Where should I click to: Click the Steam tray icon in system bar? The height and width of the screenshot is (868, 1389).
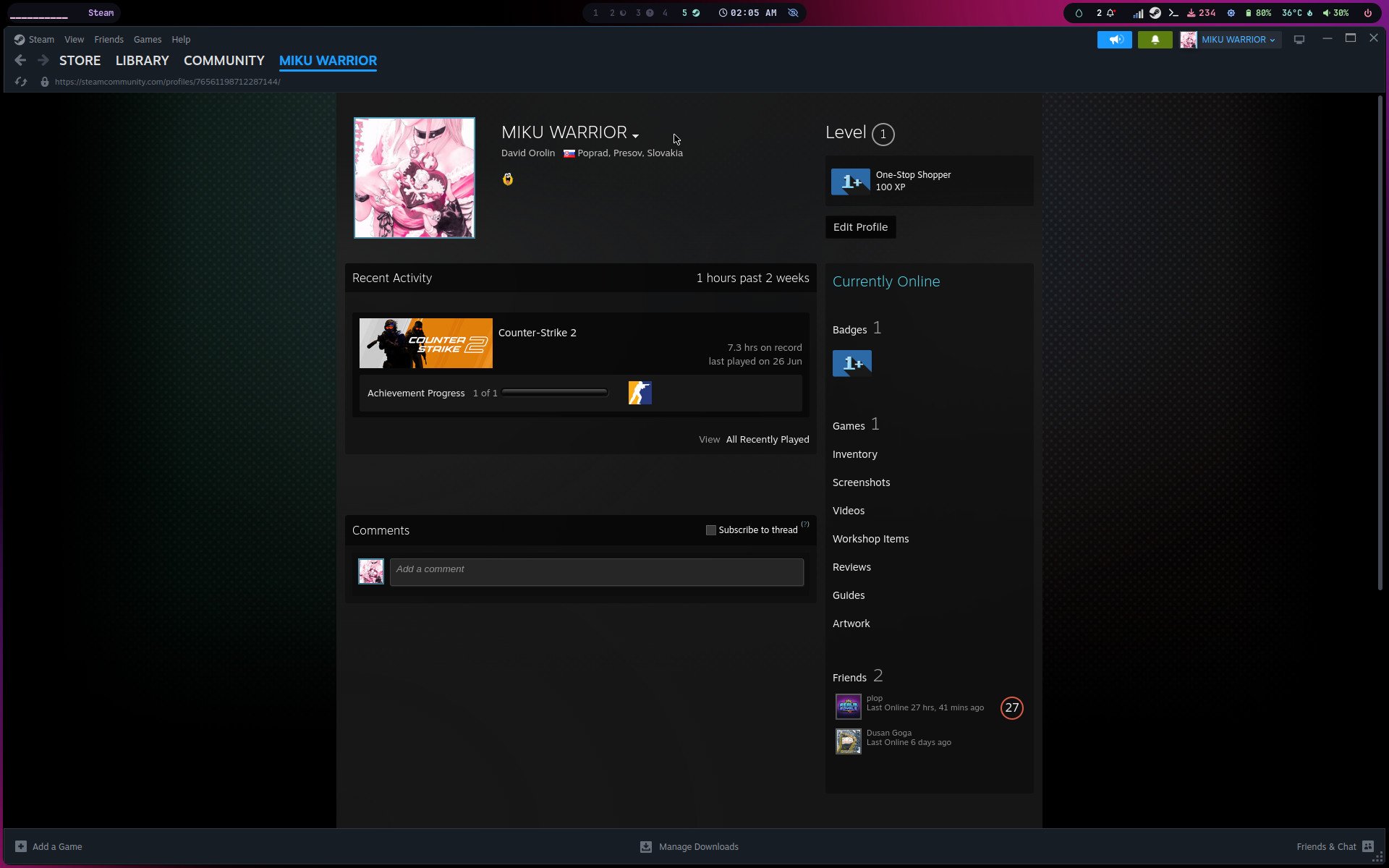1155,13
